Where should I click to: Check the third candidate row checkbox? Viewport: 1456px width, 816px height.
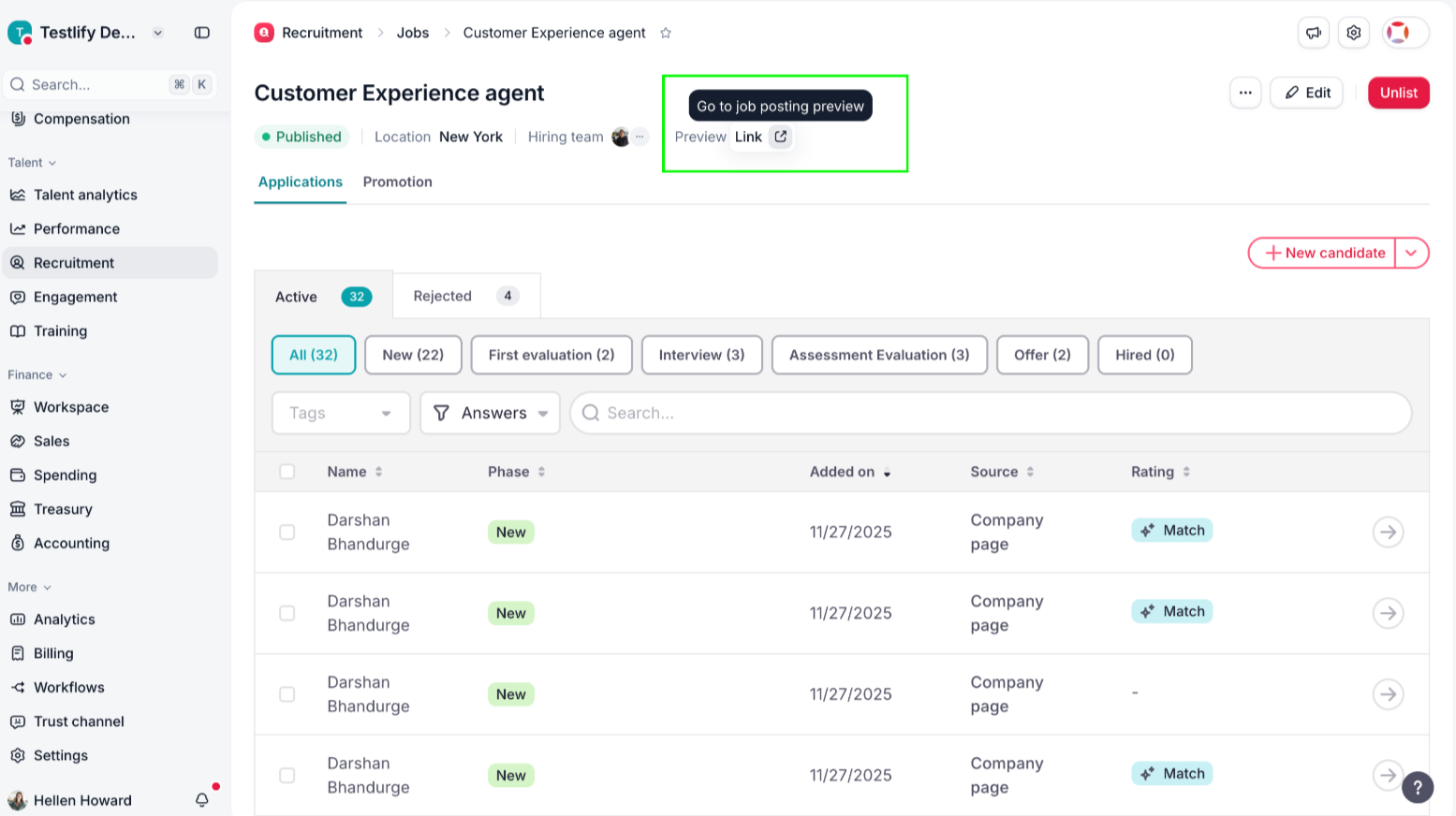point(287,694)
